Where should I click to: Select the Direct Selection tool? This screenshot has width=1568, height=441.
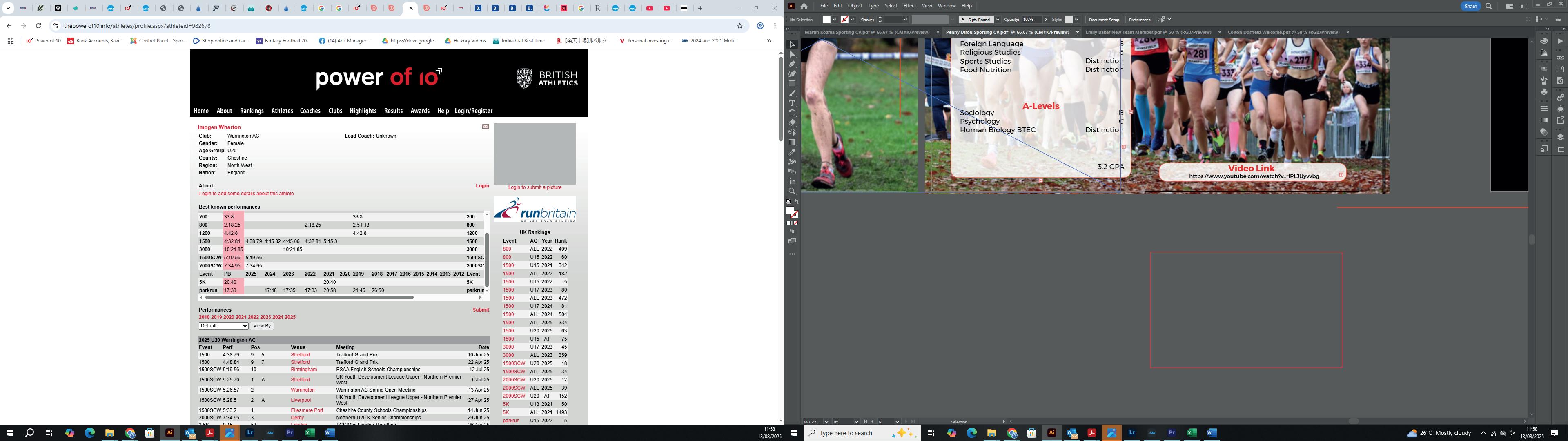tap(792, 54)
